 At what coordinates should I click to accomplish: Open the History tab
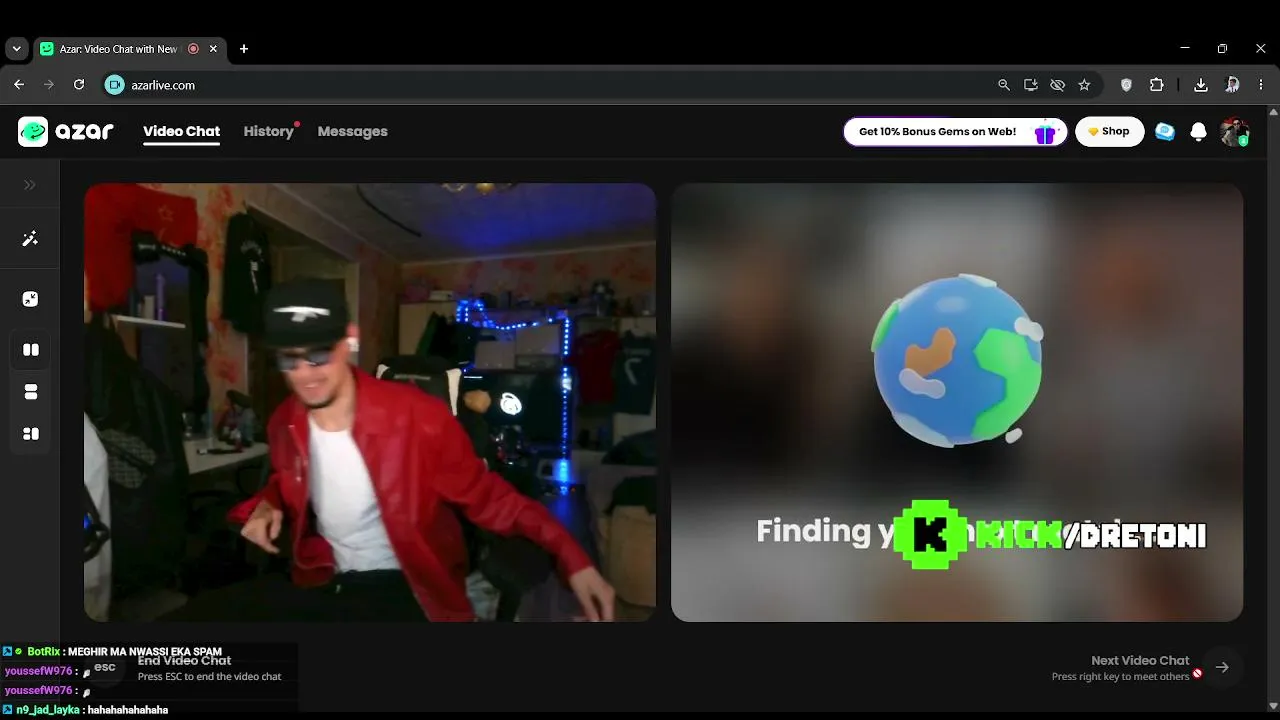tap(269, 131)
